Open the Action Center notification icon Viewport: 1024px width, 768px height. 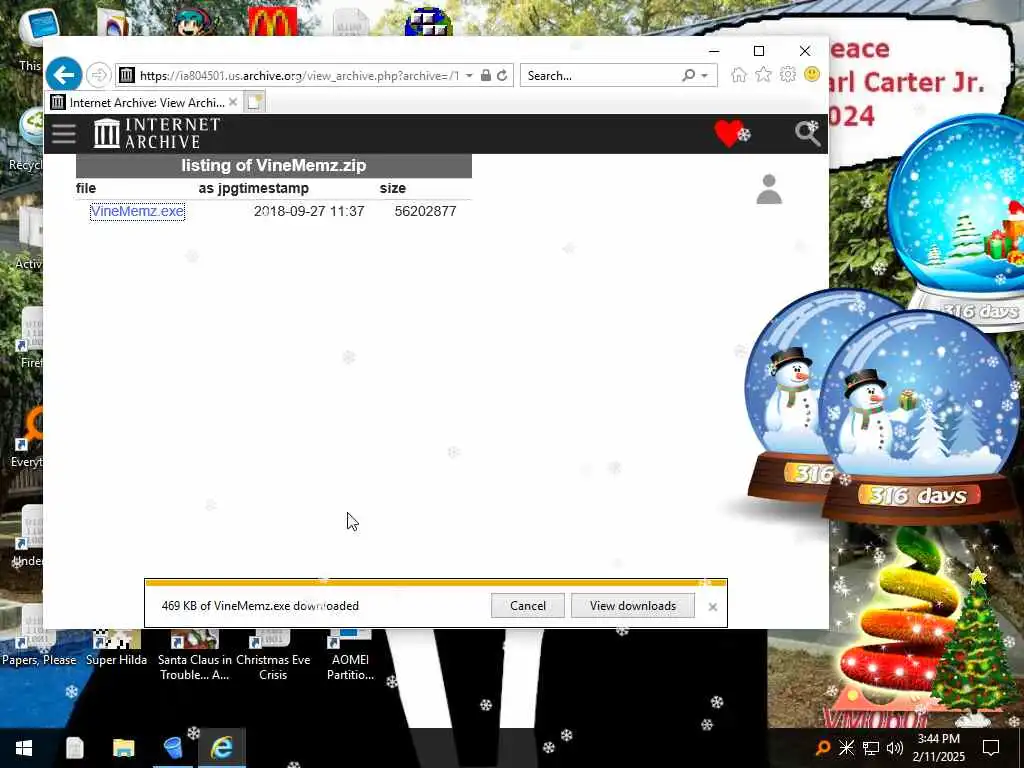click(991, 748)
